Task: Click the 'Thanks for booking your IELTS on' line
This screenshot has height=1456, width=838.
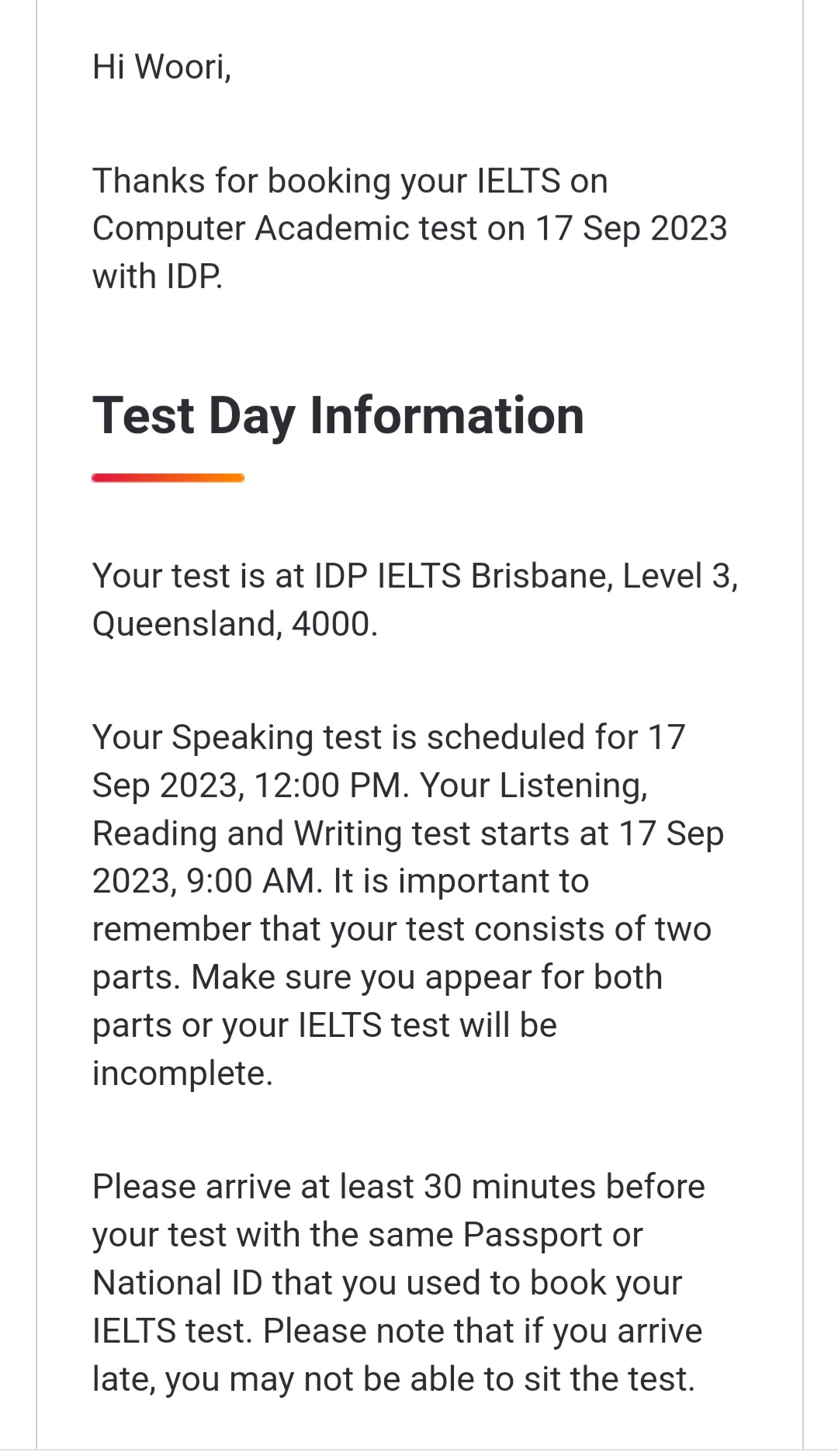Action: point(350,181)
